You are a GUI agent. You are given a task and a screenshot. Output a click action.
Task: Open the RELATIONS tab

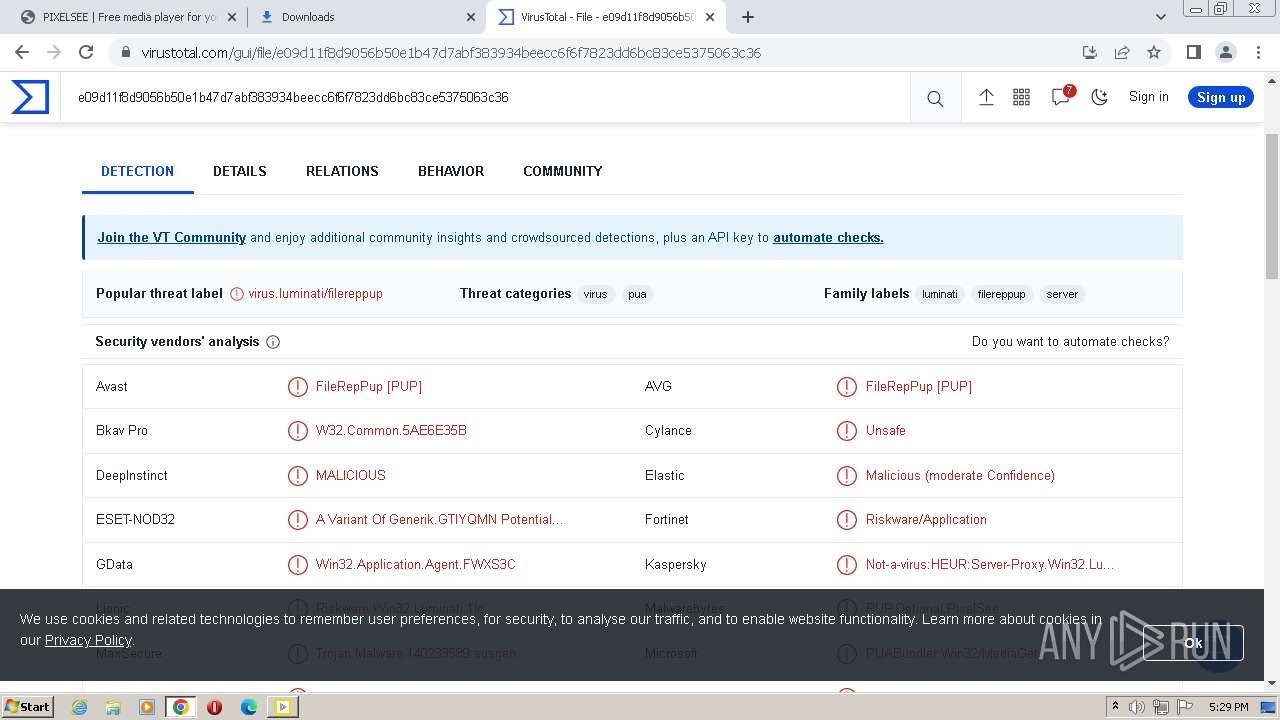point(342,171)
